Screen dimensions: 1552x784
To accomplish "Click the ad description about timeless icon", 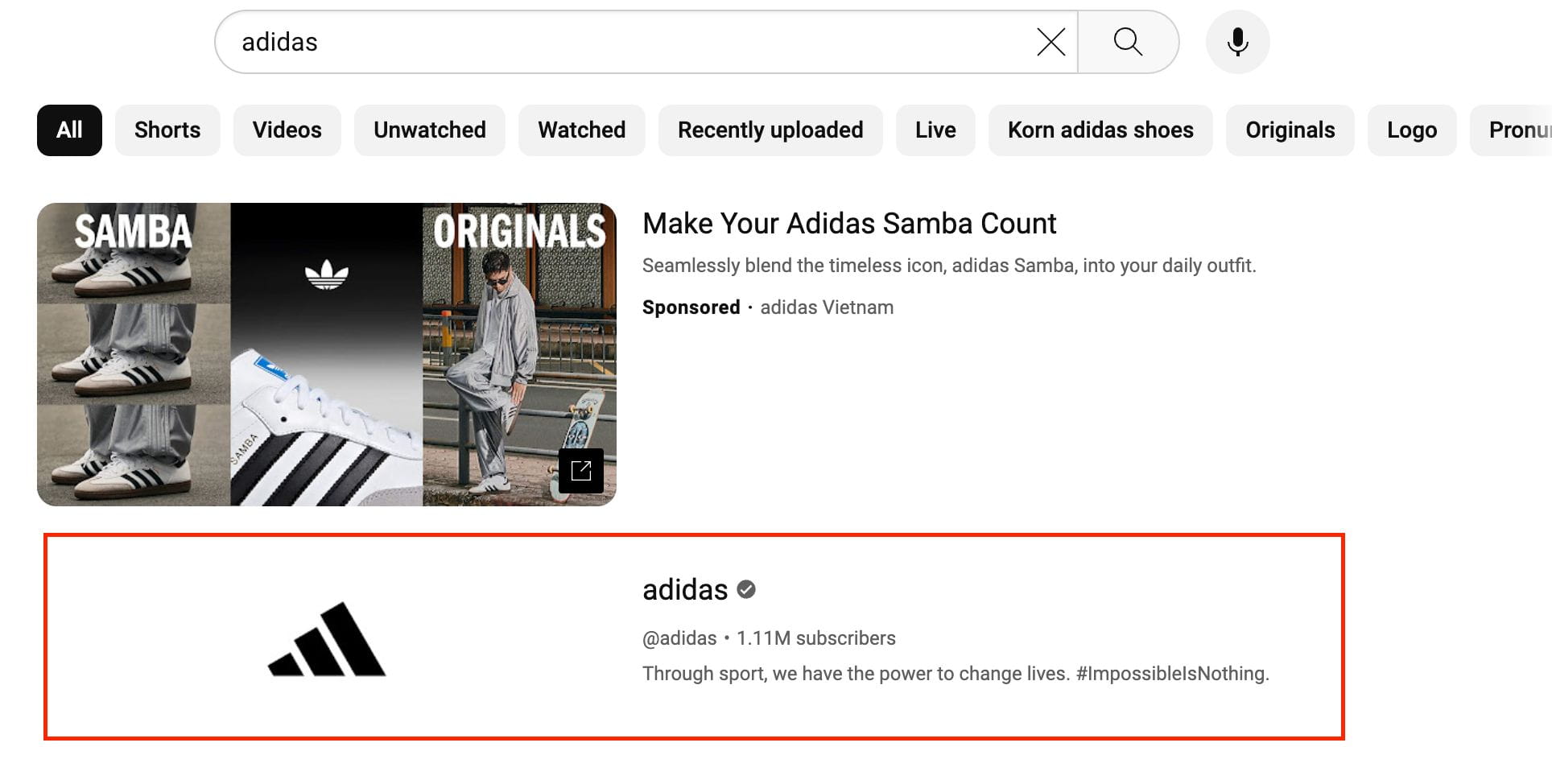I will (x=949, y=266).
